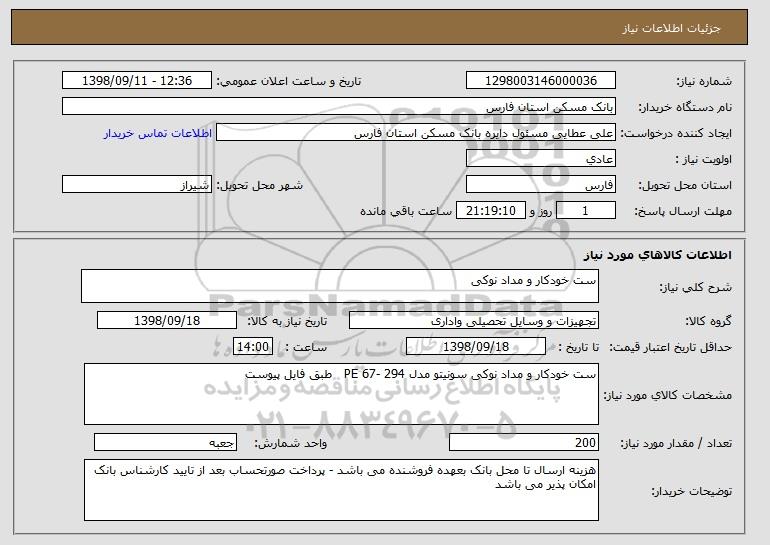Click the buyer notes text box
This screenshot has height=545, width=770.
(341, 490)
